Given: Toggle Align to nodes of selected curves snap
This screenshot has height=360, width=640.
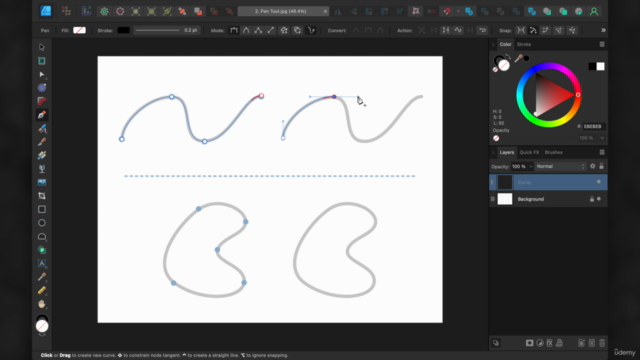Looking at the screenshot, I should (521, 30).
